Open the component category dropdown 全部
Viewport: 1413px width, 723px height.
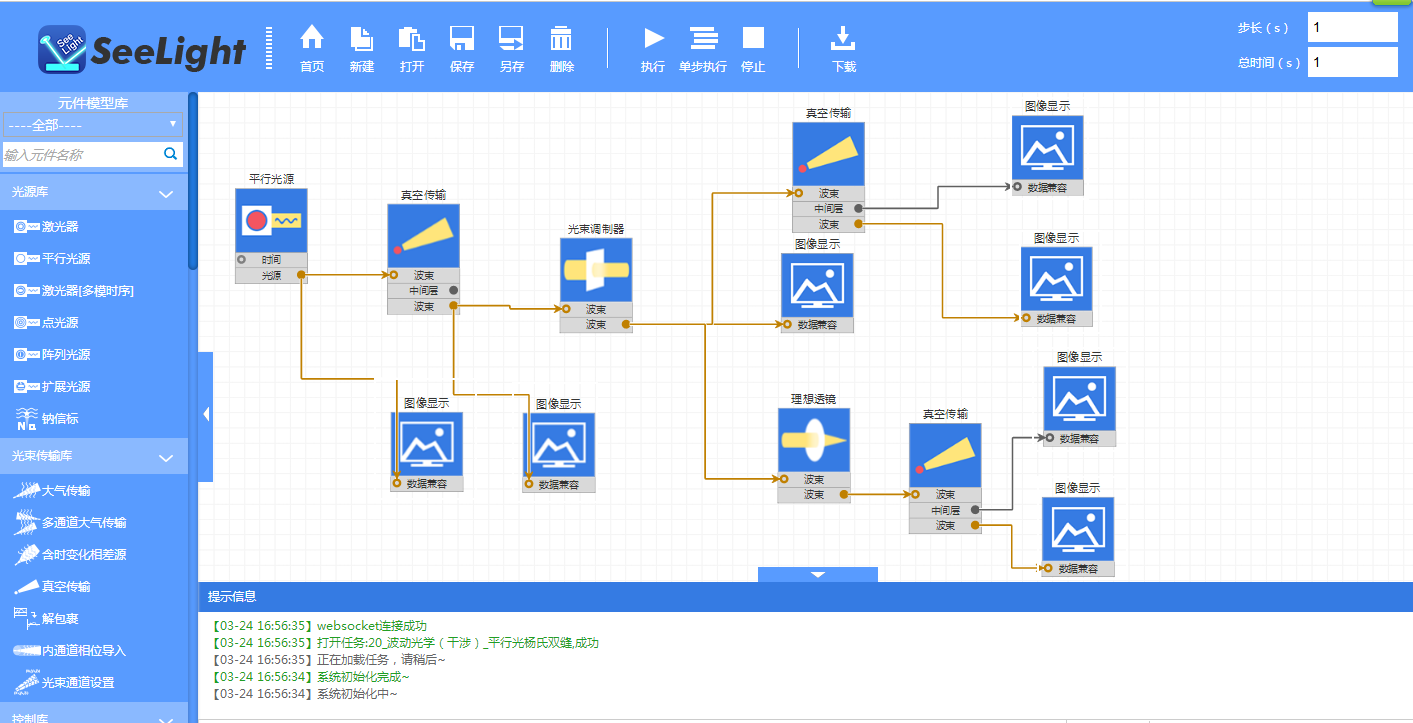[92, 125]
